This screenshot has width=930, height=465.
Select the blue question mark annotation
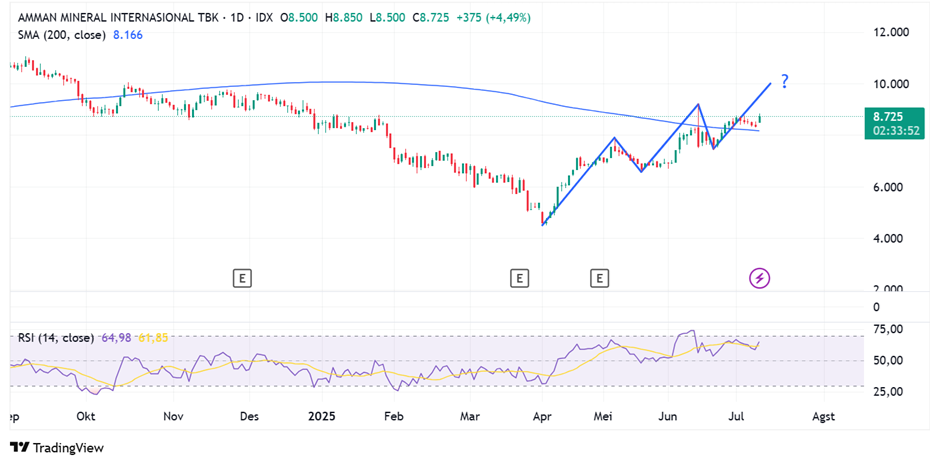(x=785, y=82)
